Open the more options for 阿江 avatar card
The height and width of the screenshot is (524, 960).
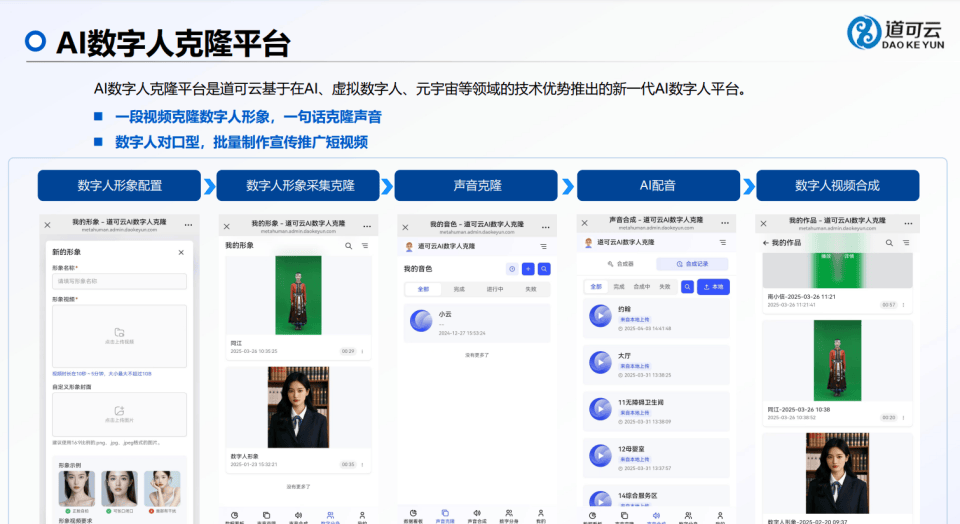point(362,352)
